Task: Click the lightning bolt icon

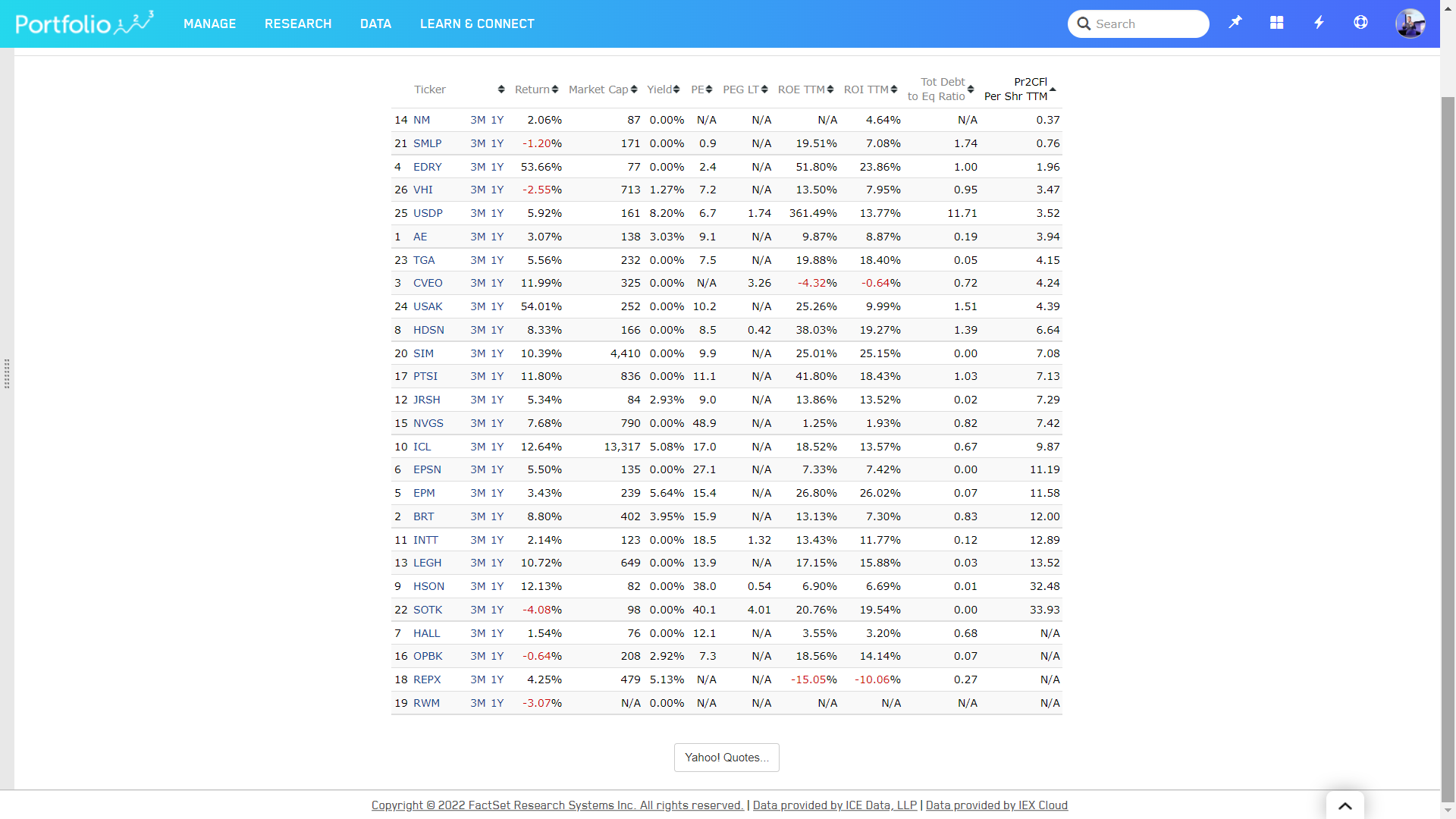Action: click(x=1319, y=23)
